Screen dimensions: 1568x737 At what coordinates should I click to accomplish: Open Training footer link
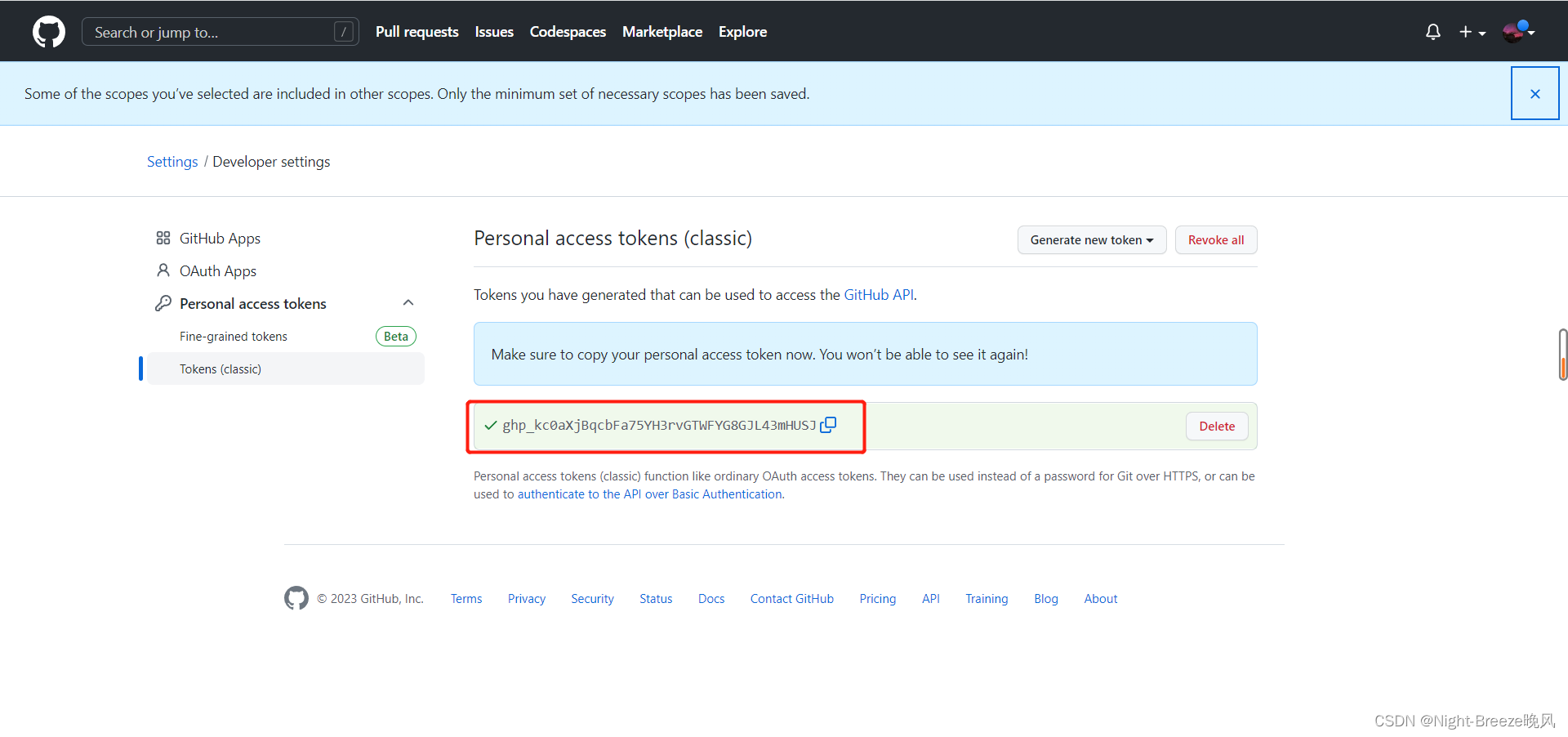(987, 599)
